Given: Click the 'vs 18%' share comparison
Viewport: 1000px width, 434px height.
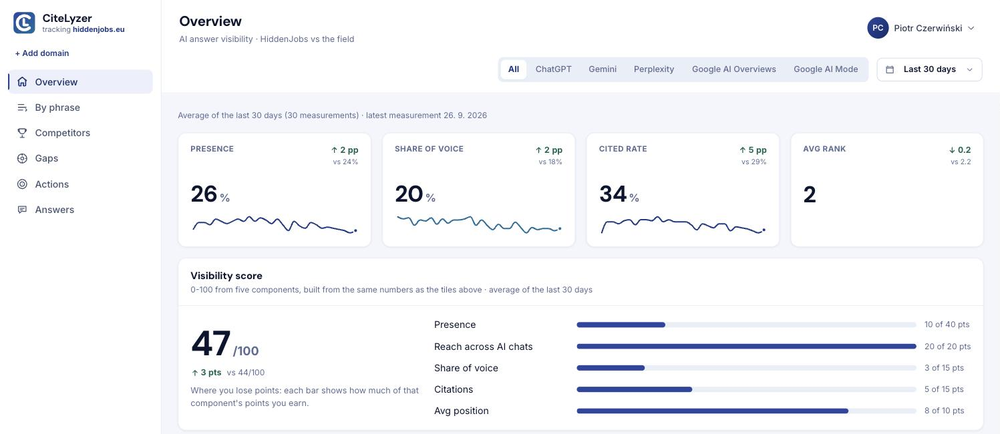Looking at the screenshot, I should pos(550,162).
